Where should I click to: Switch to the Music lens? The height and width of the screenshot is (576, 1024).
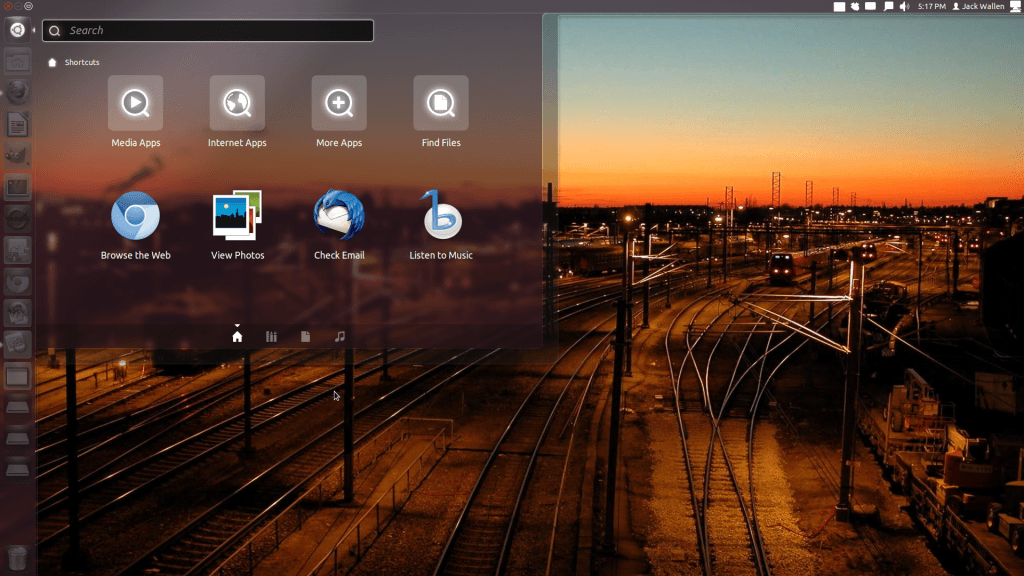tap(340, 336)
